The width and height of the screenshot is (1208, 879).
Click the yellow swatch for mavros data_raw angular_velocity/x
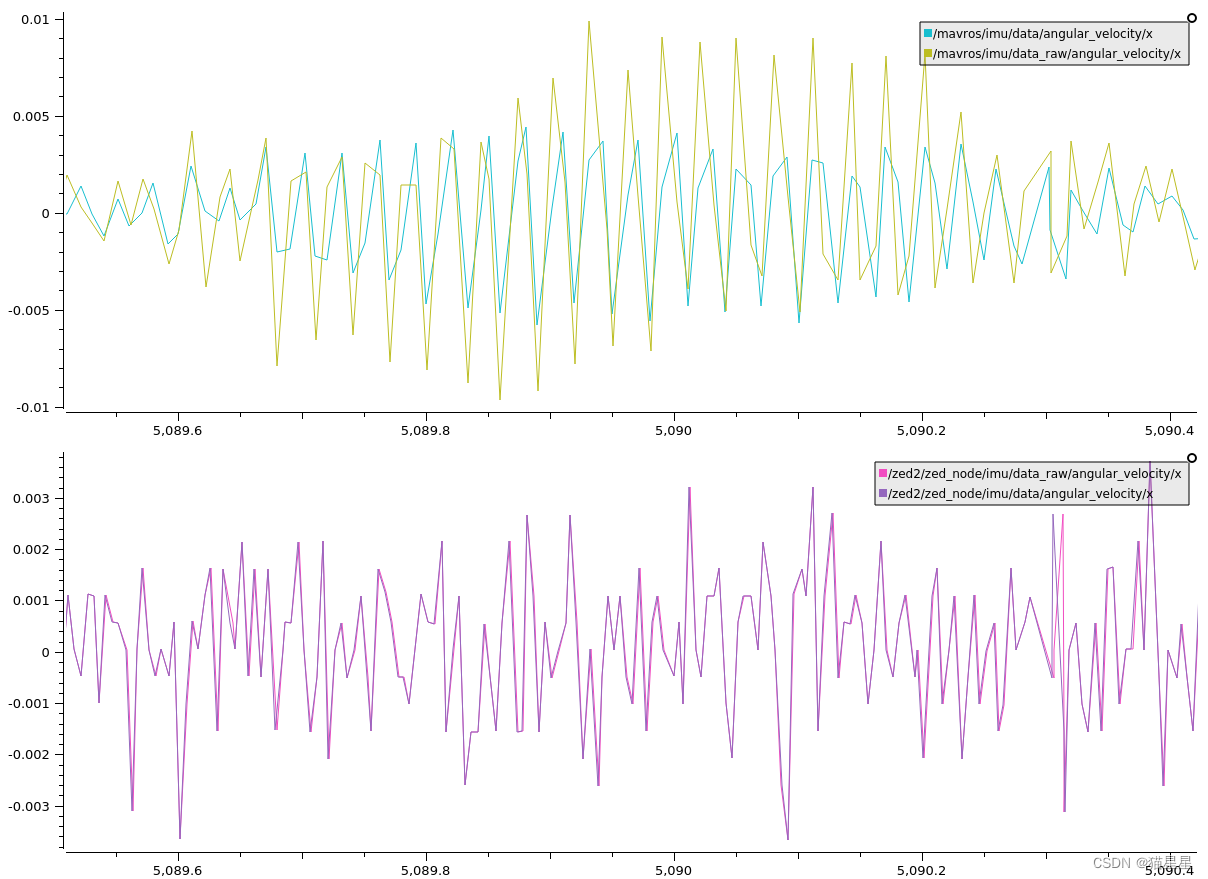928,54
